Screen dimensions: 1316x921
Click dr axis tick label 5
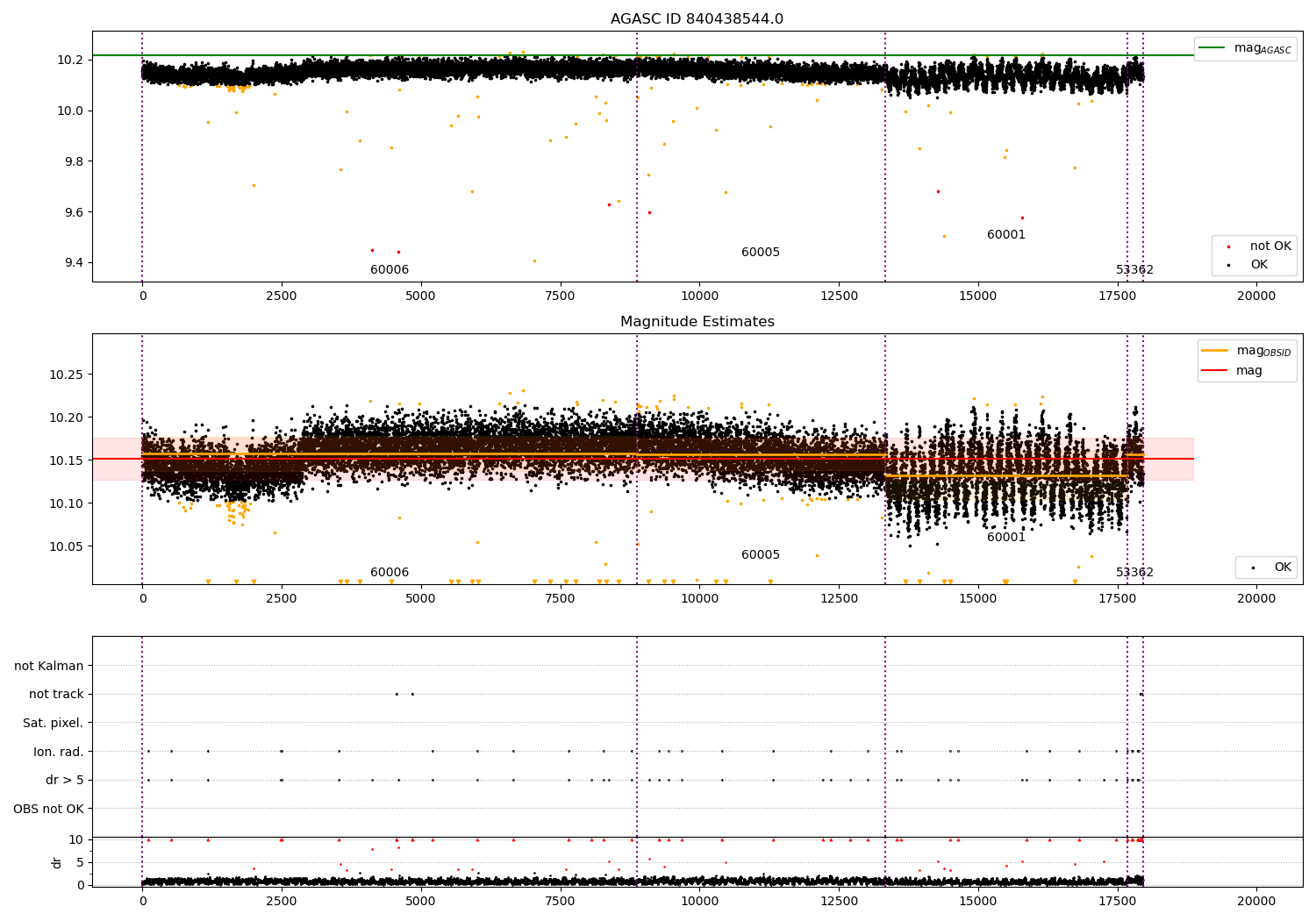80,863
